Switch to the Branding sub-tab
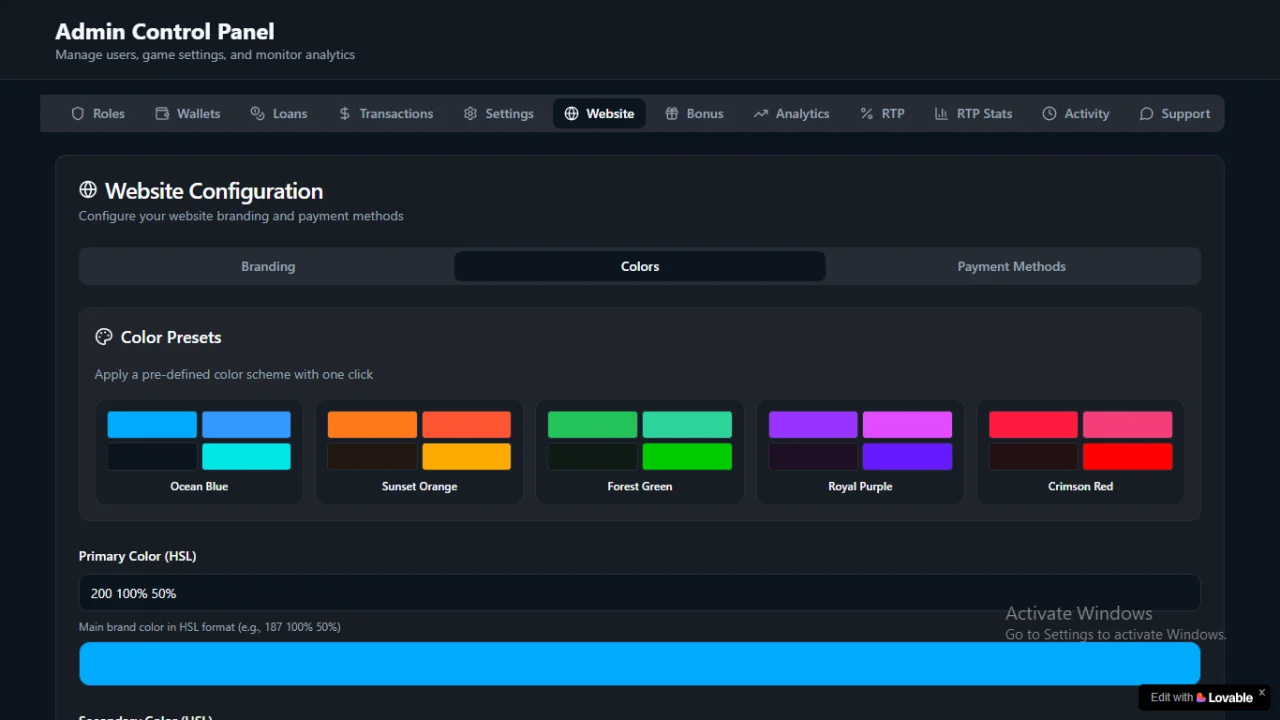1280x720 pixels. tap(268, 266)
